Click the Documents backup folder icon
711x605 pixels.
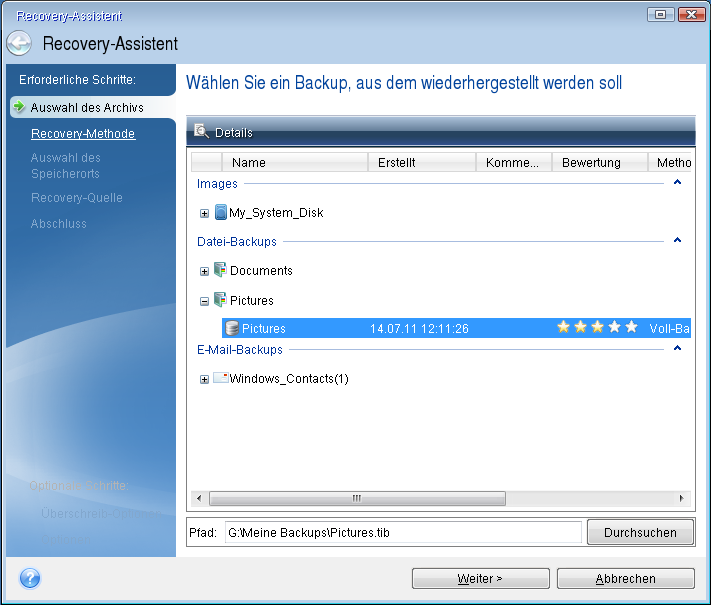pos(220,270)
